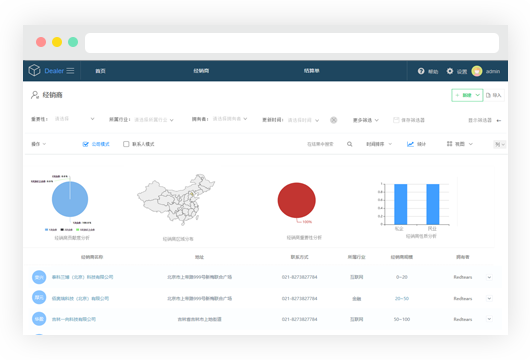Click the green macOS-style window dot
The height and width of the screenshot is (360, 530).
73,42
